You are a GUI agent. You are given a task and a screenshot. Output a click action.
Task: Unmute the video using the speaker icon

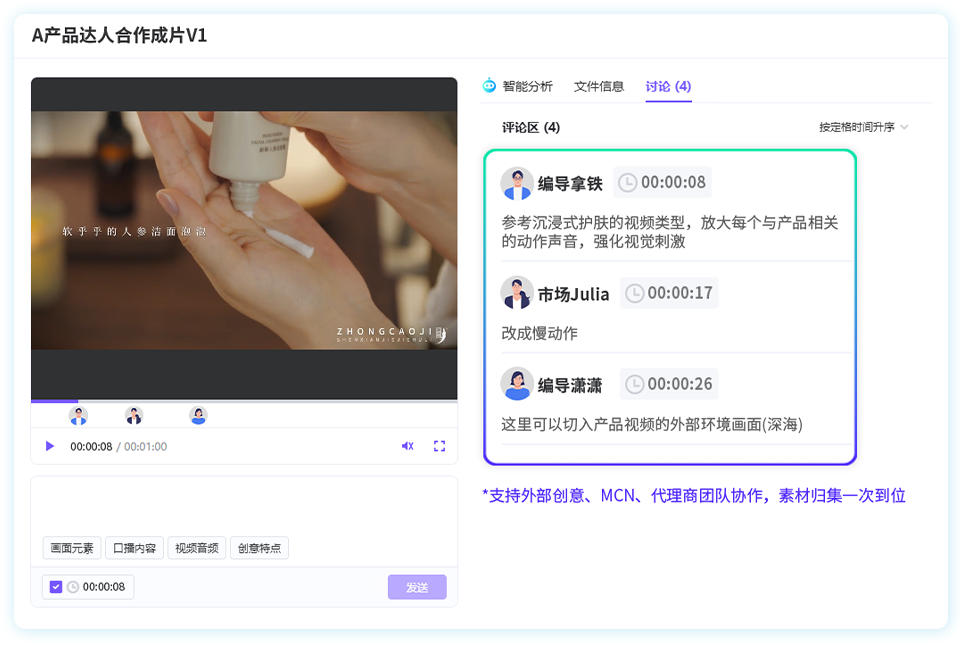[x=408, y=446]
